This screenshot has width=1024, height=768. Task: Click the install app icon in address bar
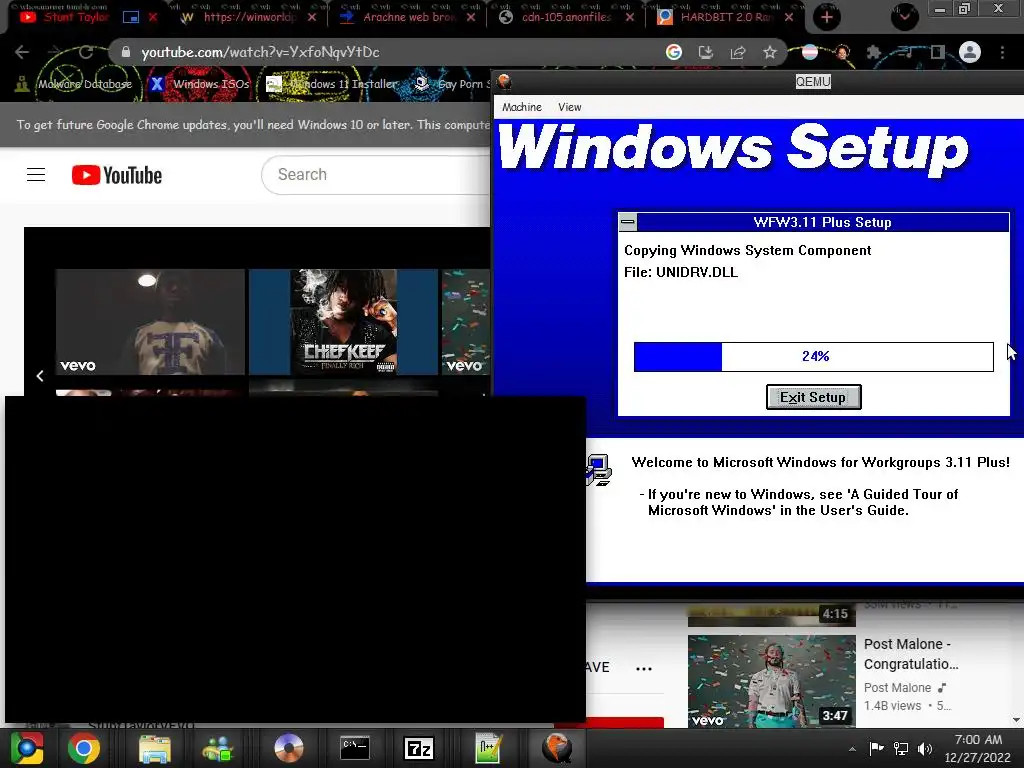(x=706, y=52)
